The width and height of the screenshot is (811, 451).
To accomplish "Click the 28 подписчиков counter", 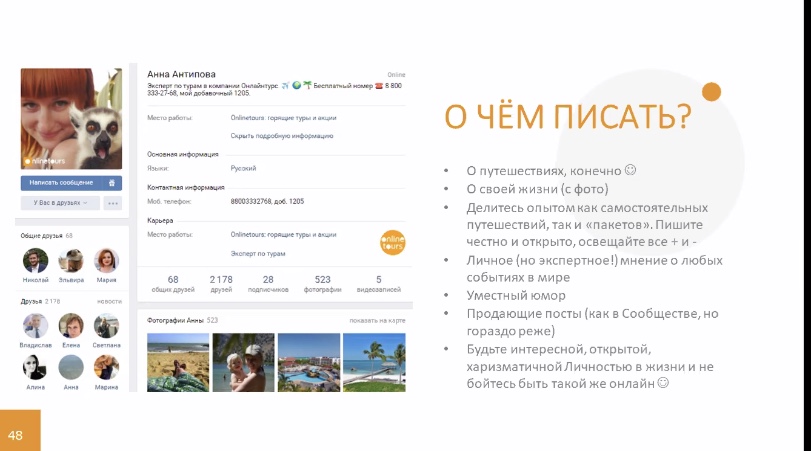I will (x=268, y=284).
